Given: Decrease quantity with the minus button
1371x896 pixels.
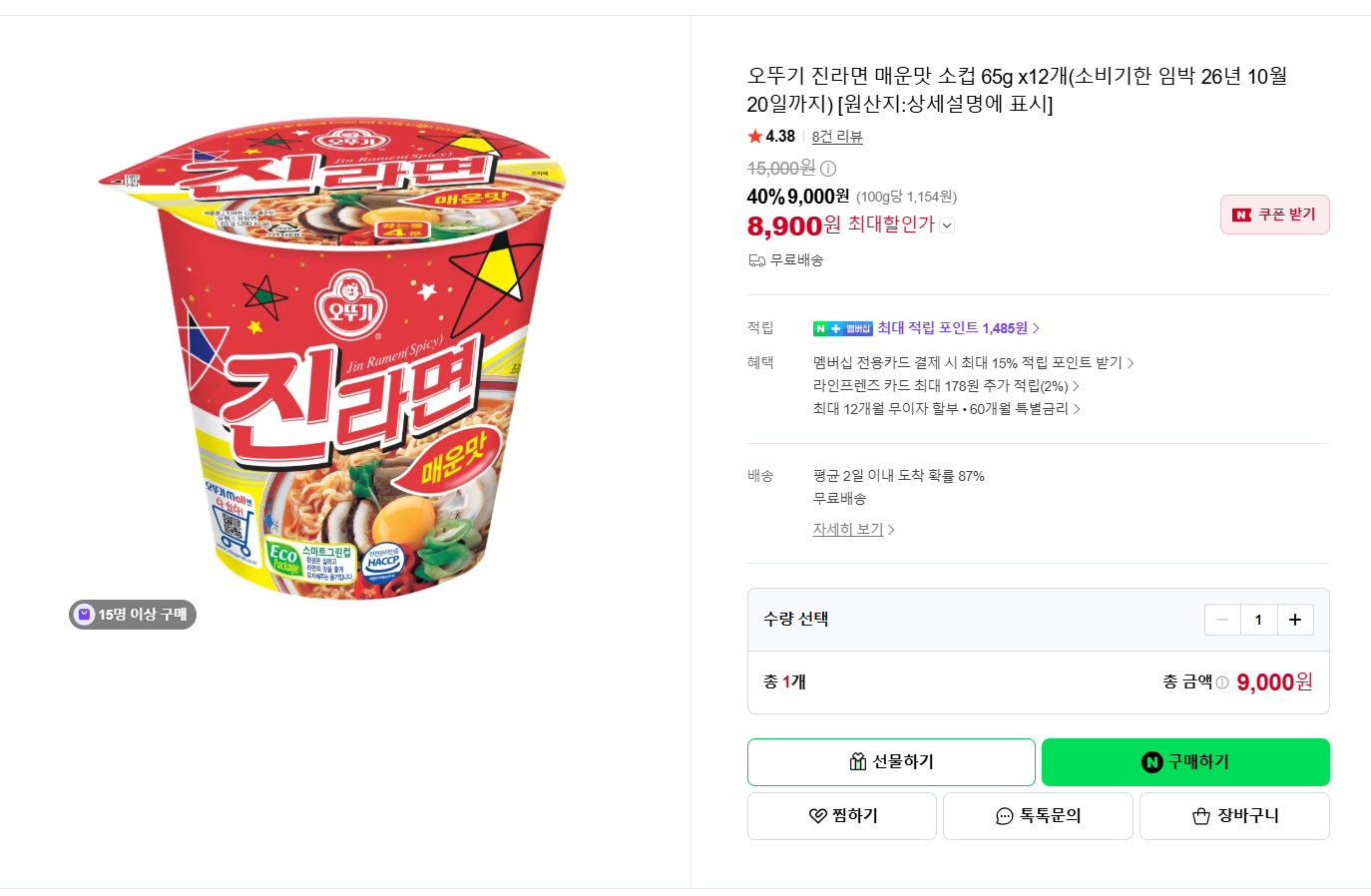Looking at the screenshot, I should [1222, 620].
